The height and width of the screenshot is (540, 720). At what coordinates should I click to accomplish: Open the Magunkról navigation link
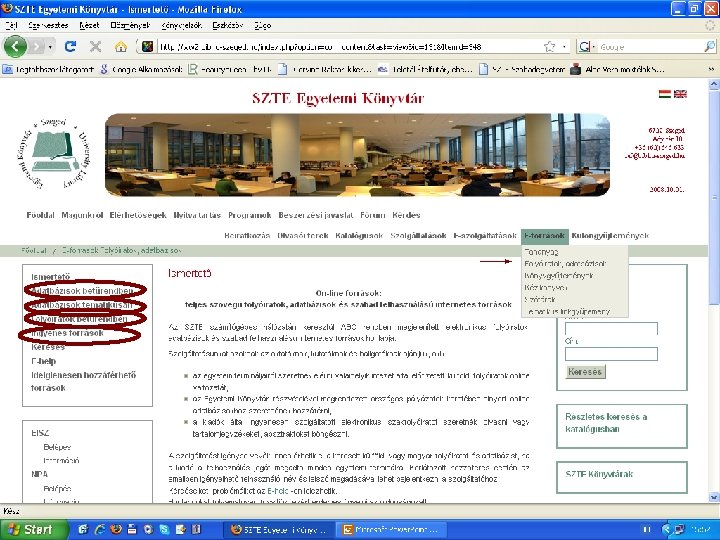[x=82, y=215]
